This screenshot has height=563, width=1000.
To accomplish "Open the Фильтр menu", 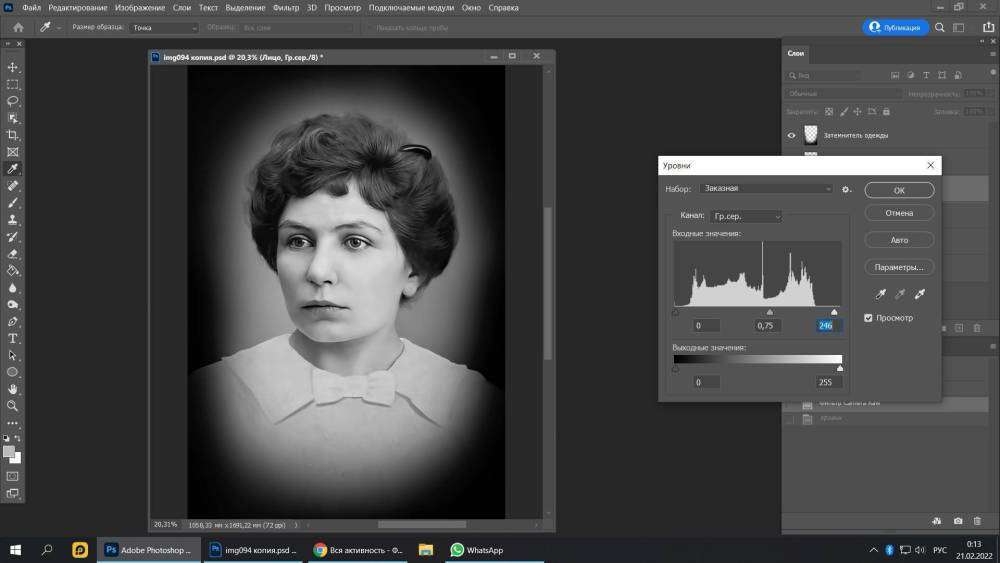I will coord(285,8).
